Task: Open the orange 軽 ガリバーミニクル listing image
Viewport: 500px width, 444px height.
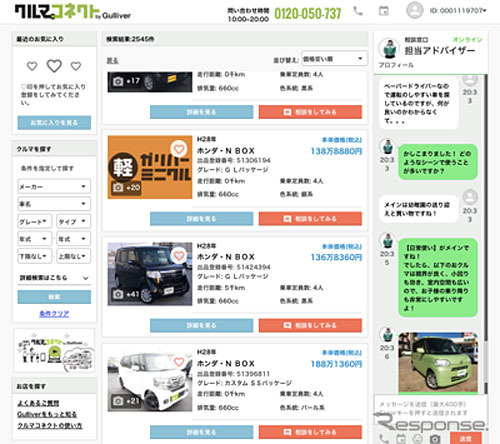Action: click(150, 167)
